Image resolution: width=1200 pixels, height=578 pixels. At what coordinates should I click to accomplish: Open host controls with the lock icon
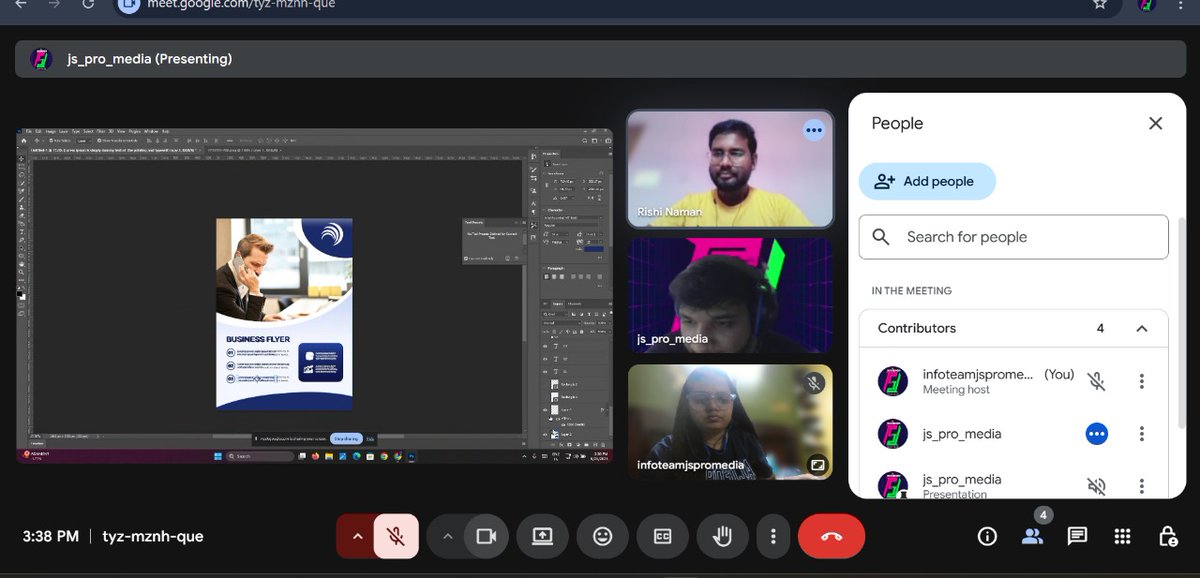(x=1167, y=536)
